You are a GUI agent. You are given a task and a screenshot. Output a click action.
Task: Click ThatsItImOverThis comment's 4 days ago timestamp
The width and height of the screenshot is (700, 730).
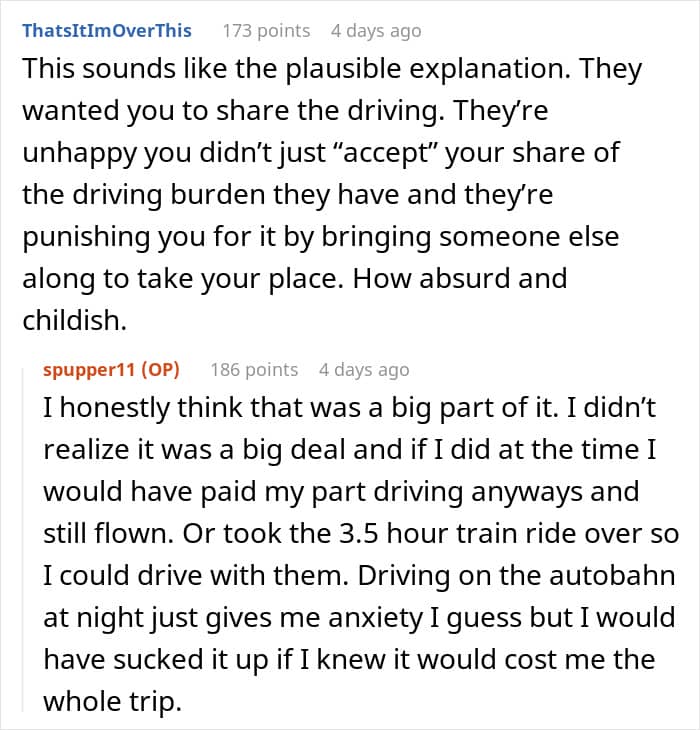pyautogui.click(x=376, y=31)
